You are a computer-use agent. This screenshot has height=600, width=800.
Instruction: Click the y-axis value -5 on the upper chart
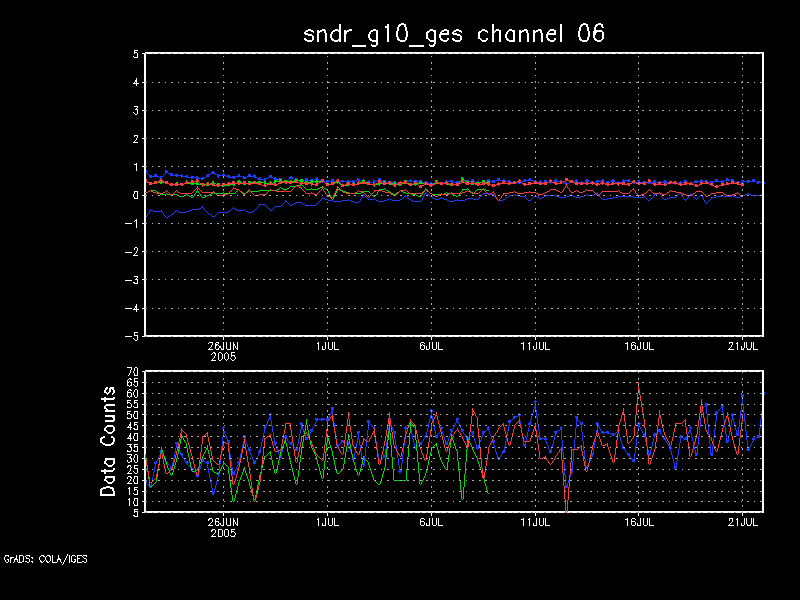[132, 336]
